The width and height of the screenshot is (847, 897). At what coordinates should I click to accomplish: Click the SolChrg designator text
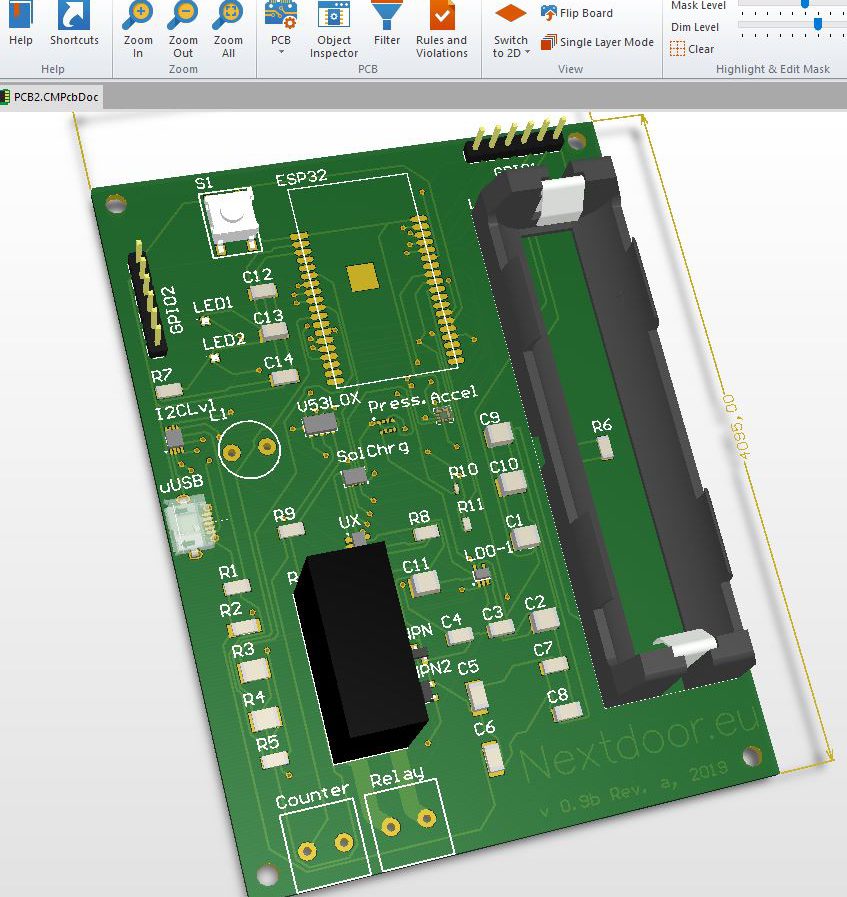[372, 452]
